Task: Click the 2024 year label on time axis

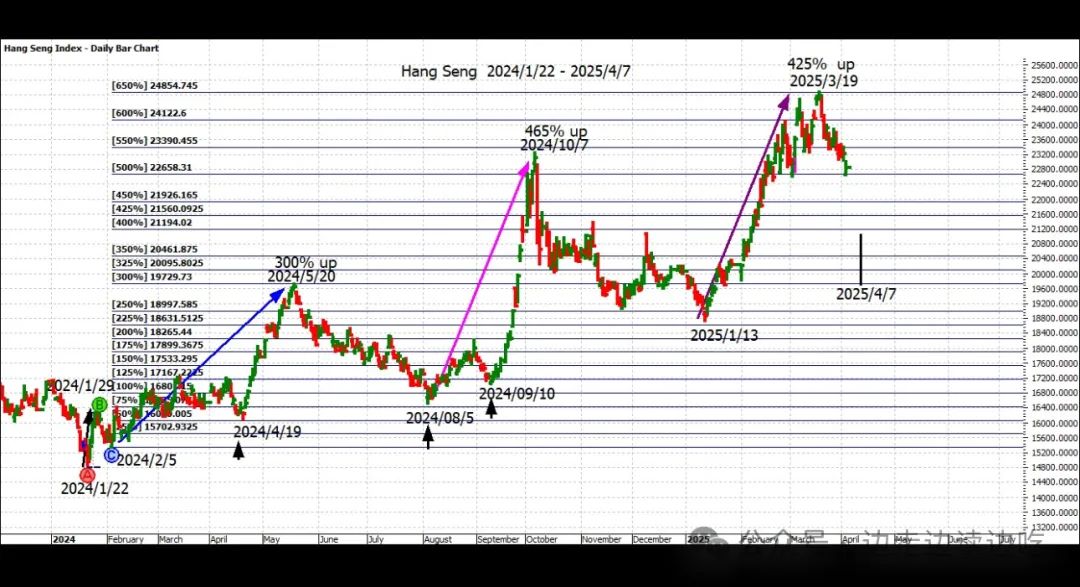Action: [63, 539]
